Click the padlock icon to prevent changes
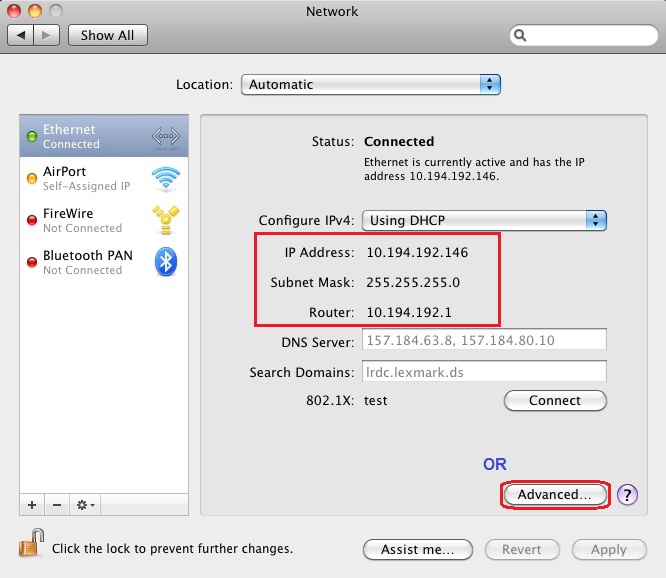Screen dimensions: 666x578 32,543
